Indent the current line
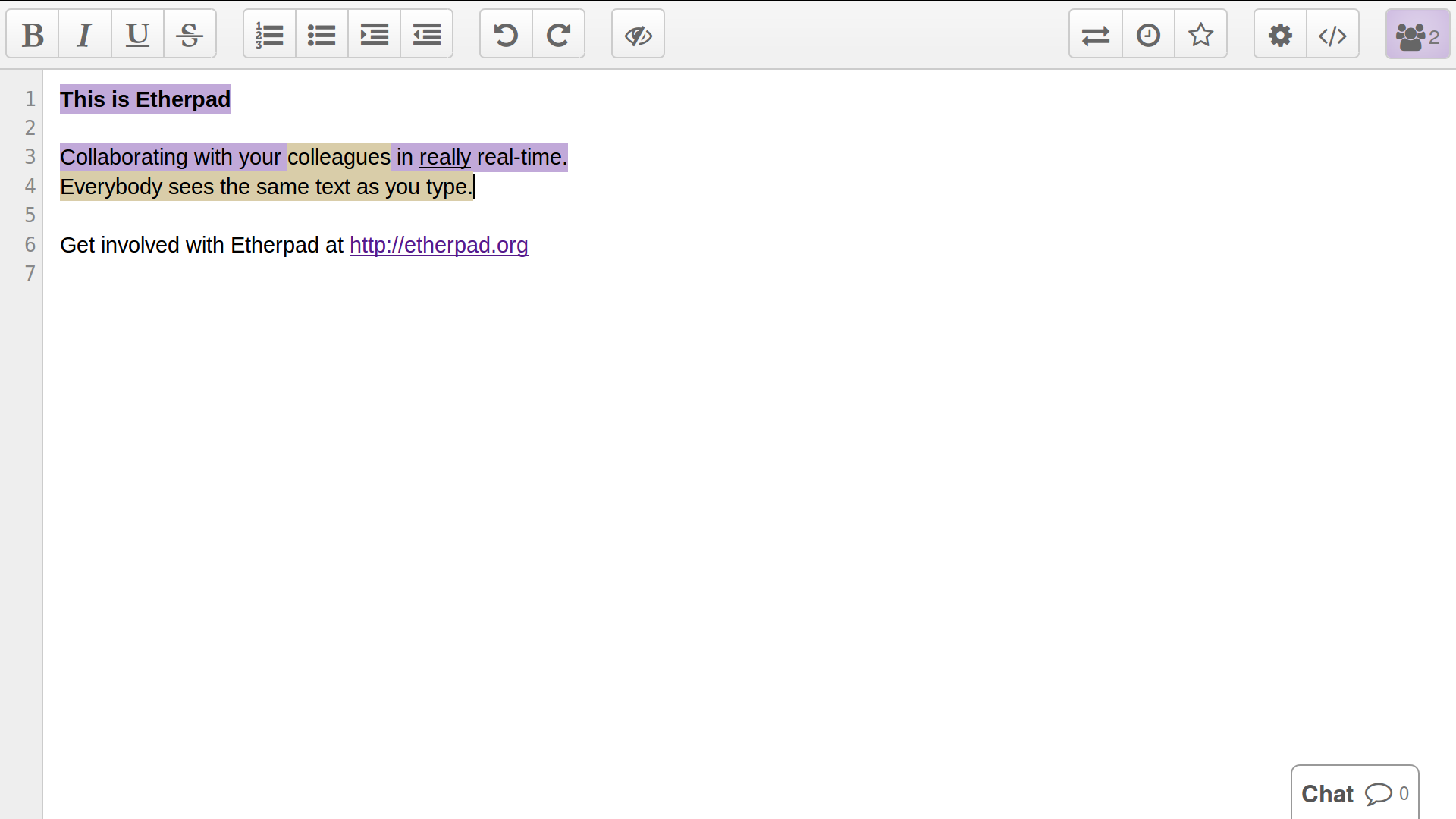 click(x=374, y=34)
